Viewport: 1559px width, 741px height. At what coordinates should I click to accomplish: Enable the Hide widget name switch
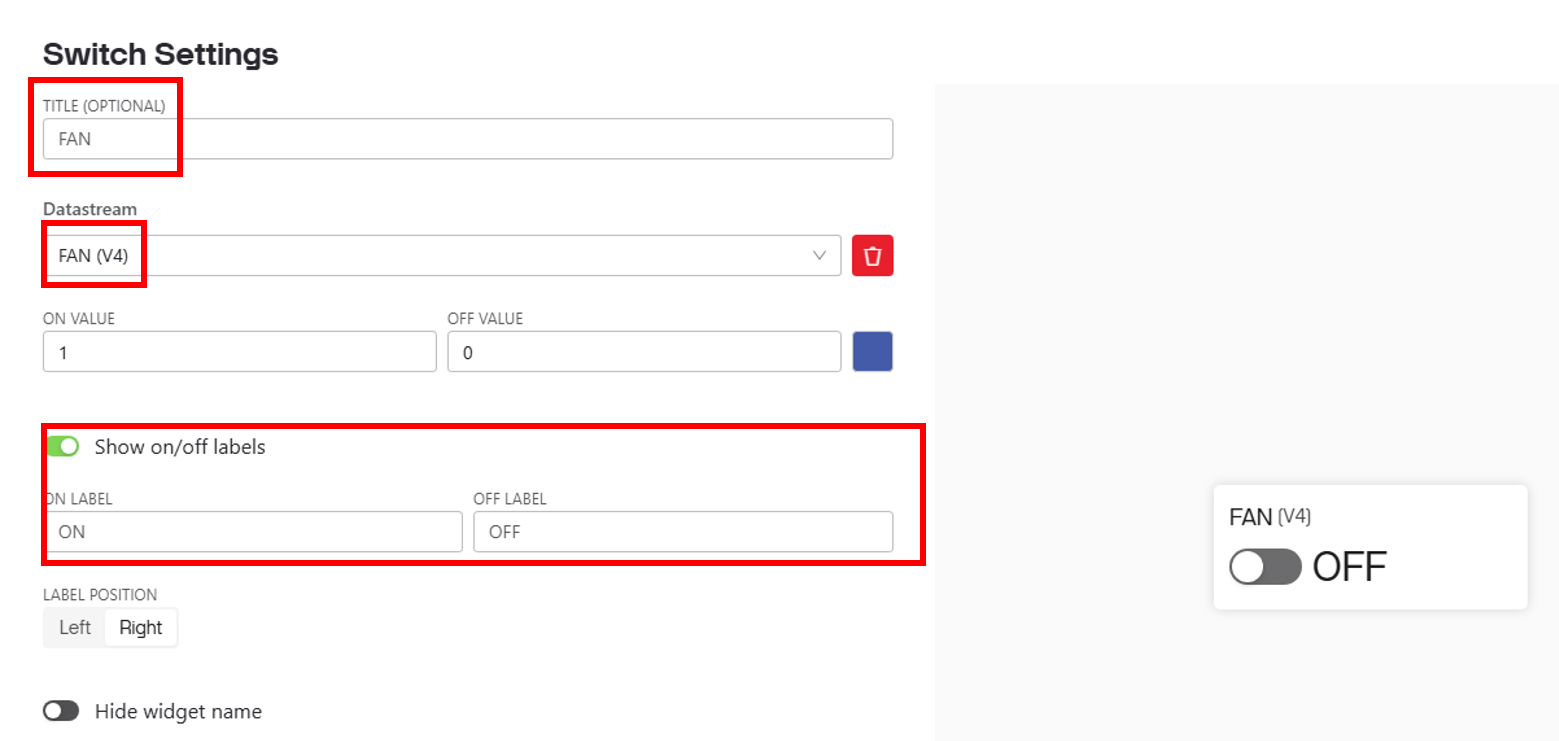(61, 711)
